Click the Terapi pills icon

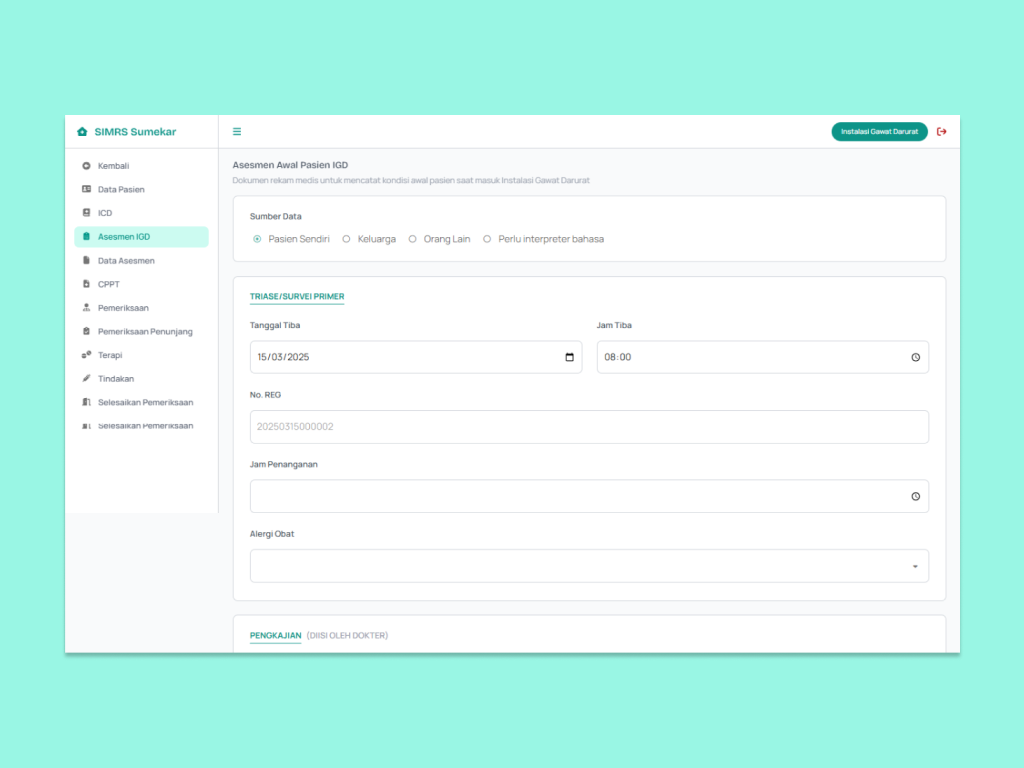86,355
